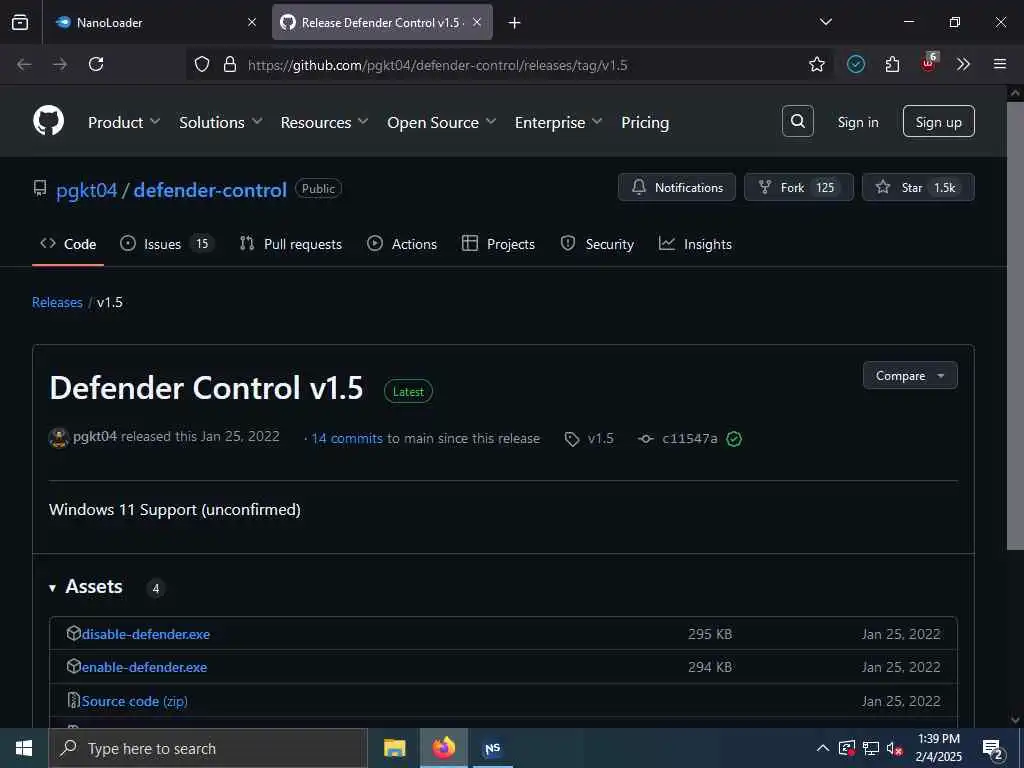Open the GitHub home logo
Image resolution: width=1024 pixels, height=768 pixels.
(48, 121)
